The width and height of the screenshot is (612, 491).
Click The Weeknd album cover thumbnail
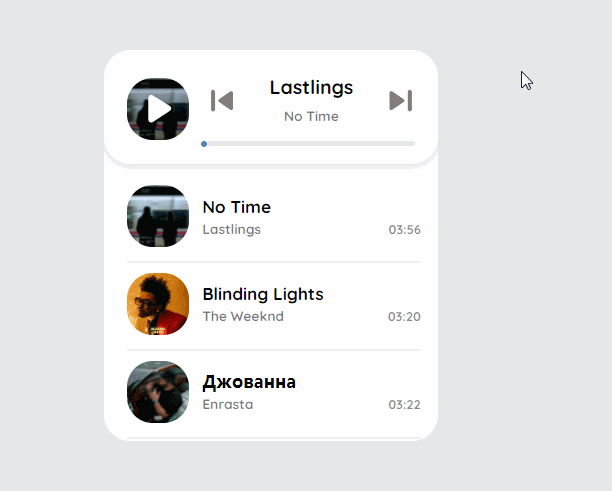(x=158, y=304)
